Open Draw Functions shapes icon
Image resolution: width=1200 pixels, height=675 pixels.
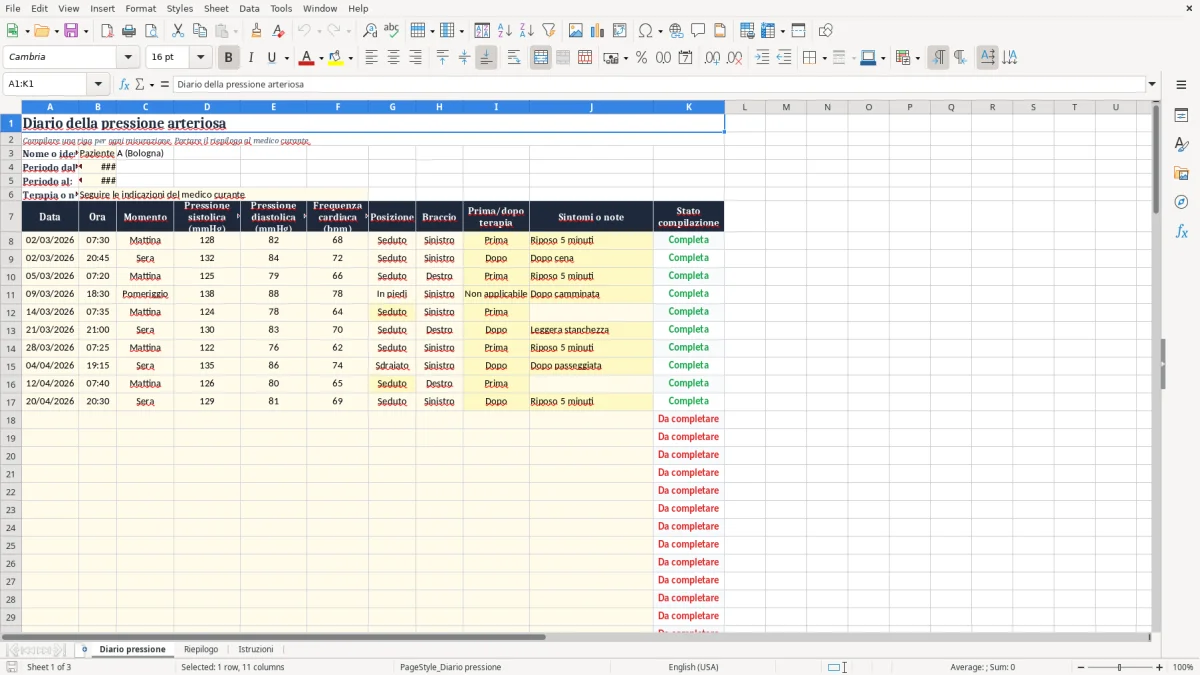[826, 31]
